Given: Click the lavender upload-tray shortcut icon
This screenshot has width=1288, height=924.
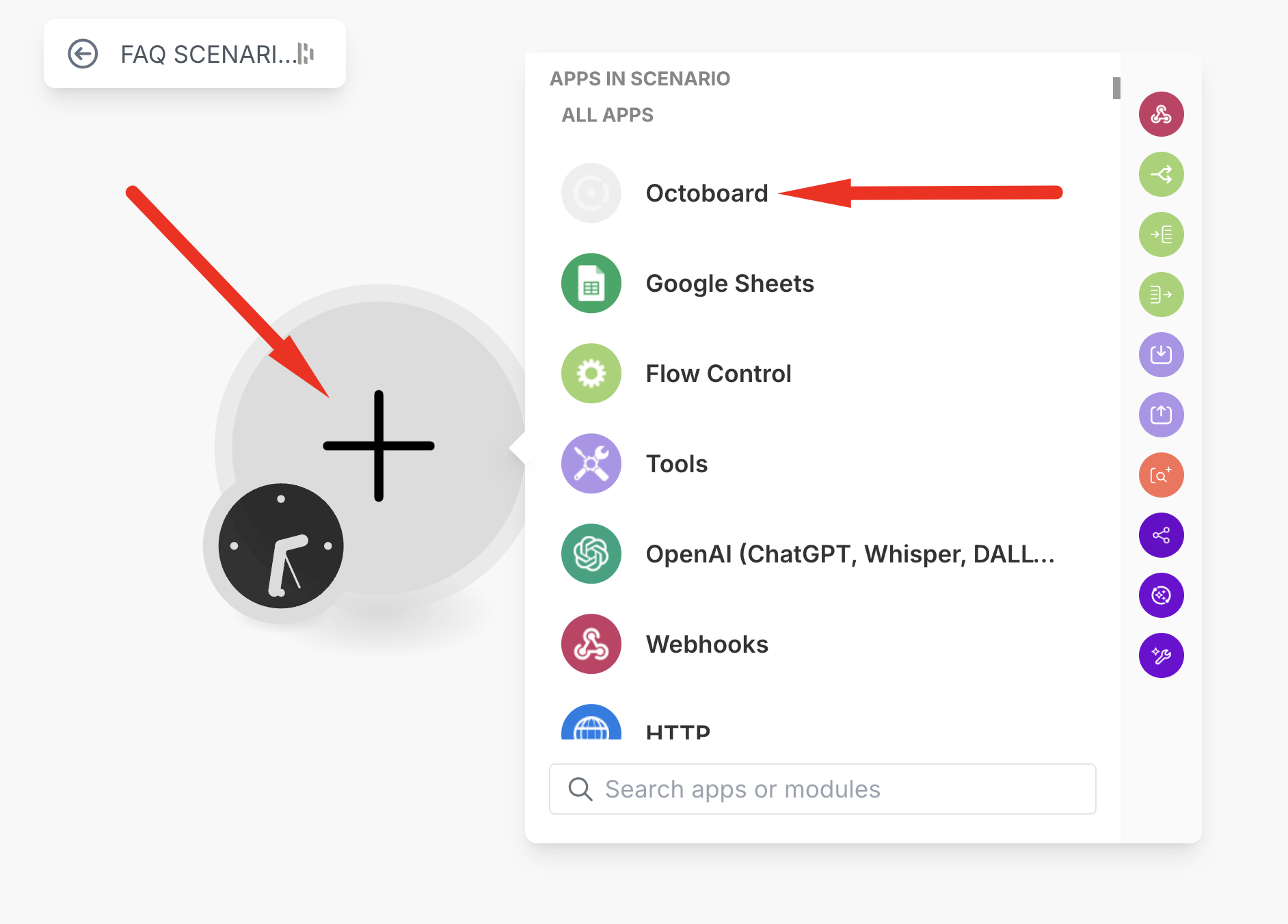Looking at the screenshot, I should pyautogui.click(x=1161, y=415).
